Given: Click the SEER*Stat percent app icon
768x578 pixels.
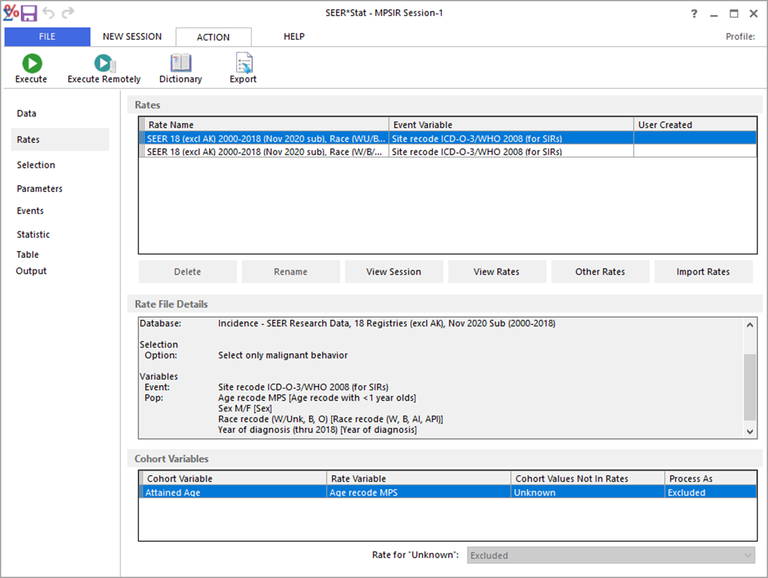Looking at the screenshot, I should [10, 13].
